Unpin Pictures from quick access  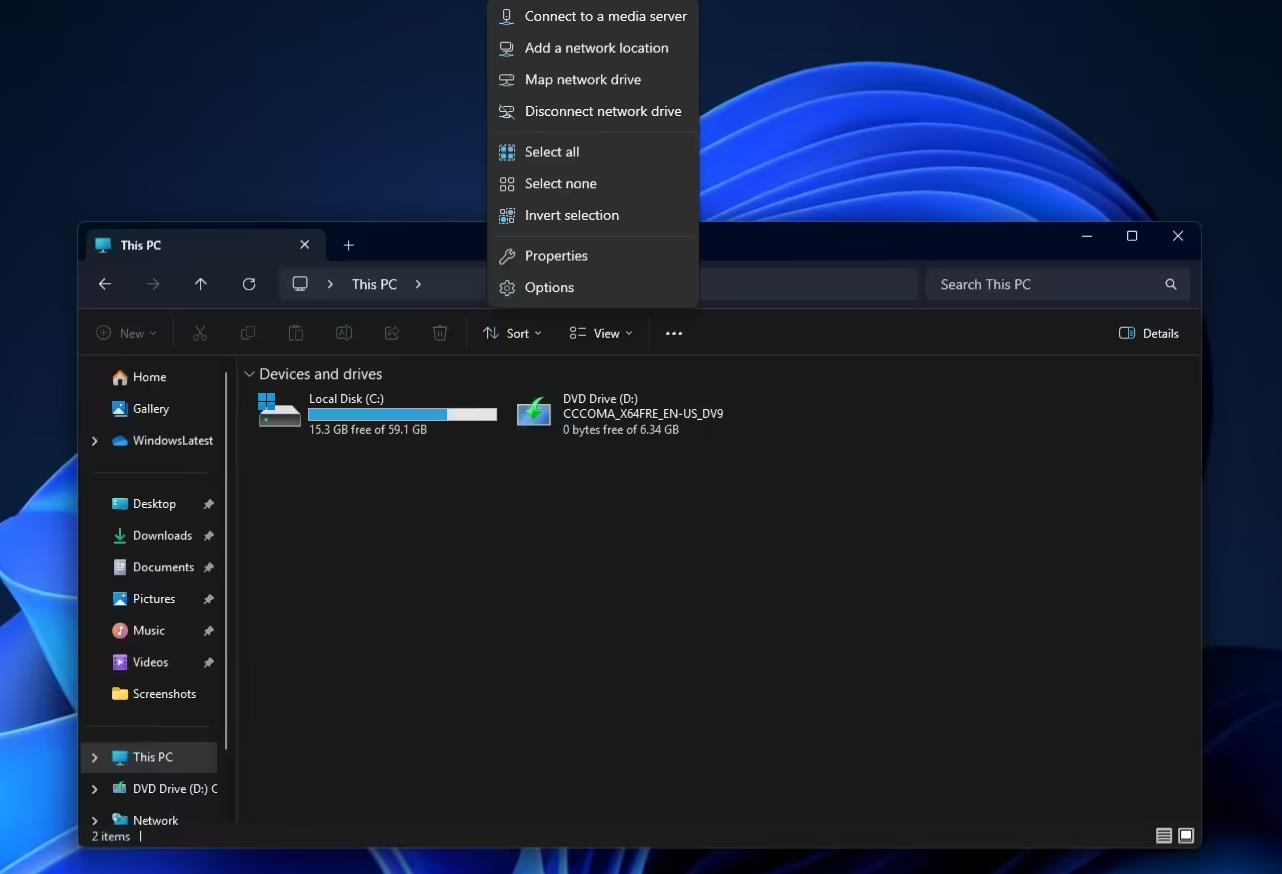[209, 599]
